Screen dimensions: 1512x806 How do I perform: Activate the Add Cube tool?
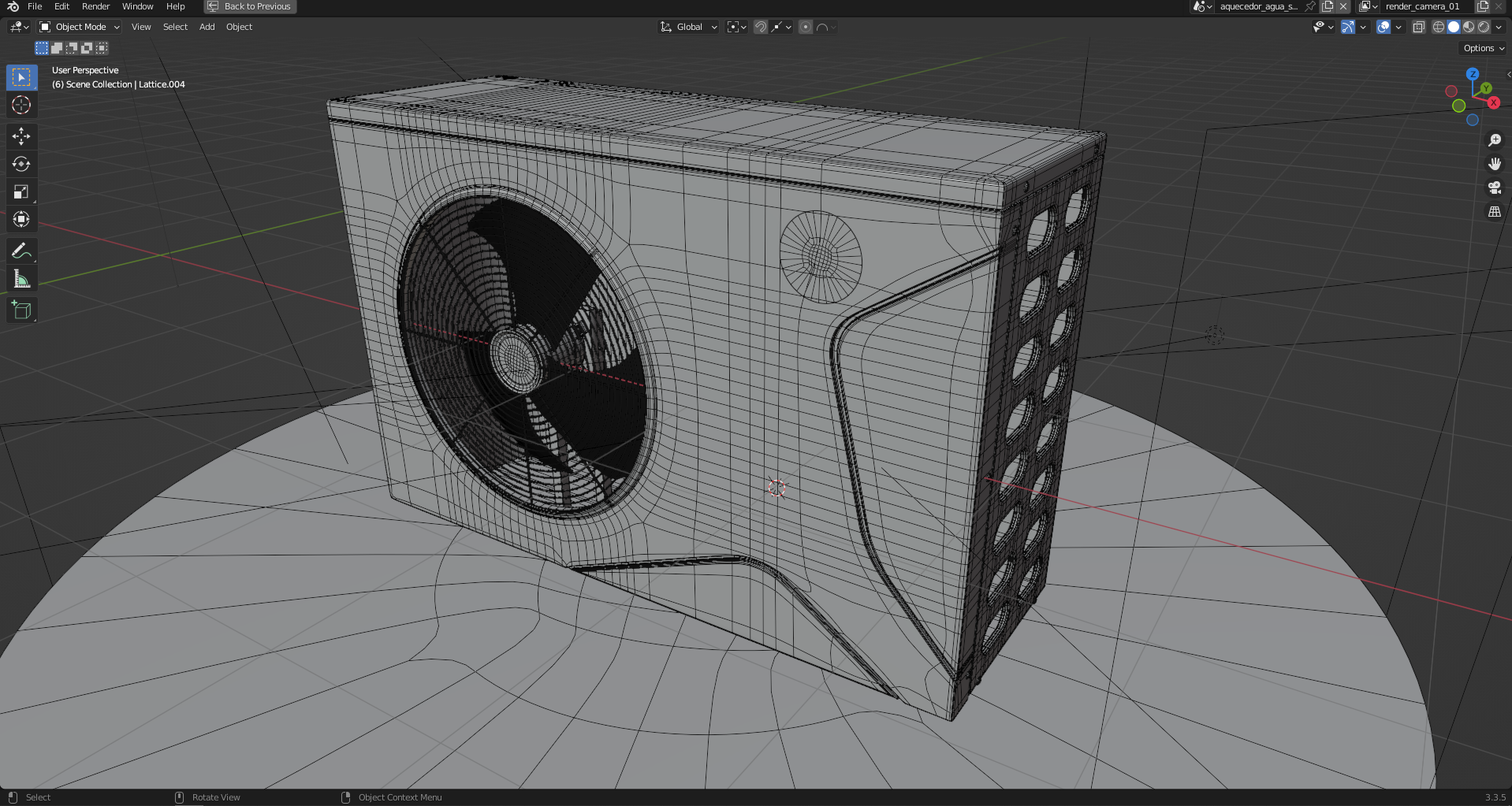(21, 310)
